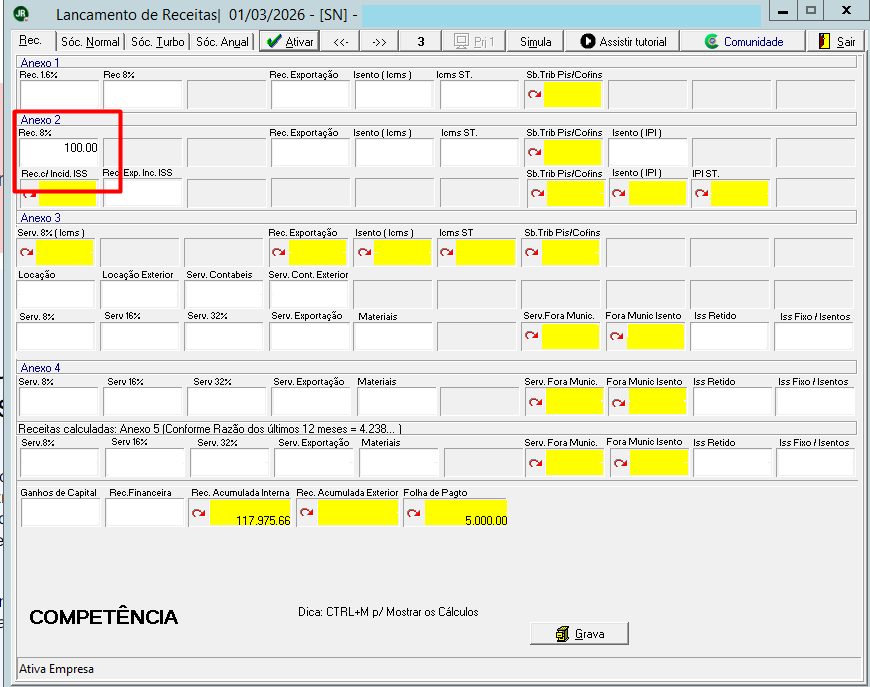Image resolution: width=870 pixels, height=687 pixels.
Task: Click the Anexo 3 Serv 16% field
Action: point(140,336)
